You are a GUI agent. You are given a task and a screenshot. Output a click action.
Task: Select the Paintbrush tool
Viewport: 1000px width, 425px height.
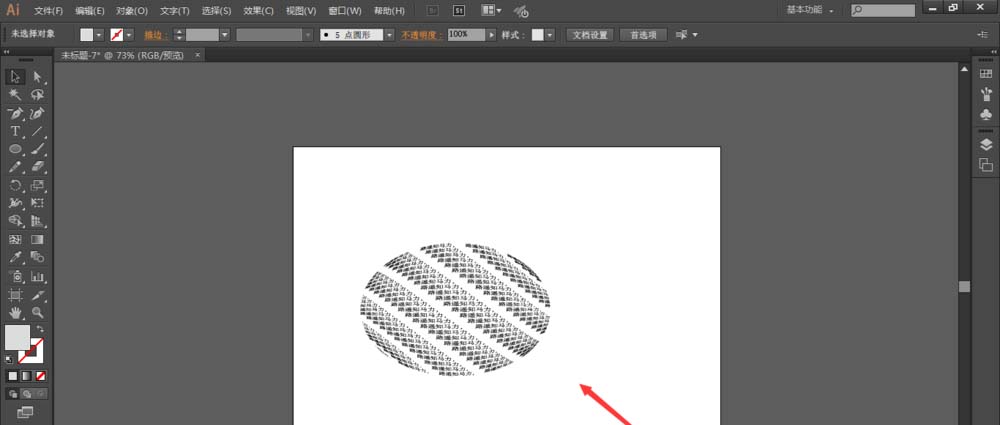(x=38, y=149)
